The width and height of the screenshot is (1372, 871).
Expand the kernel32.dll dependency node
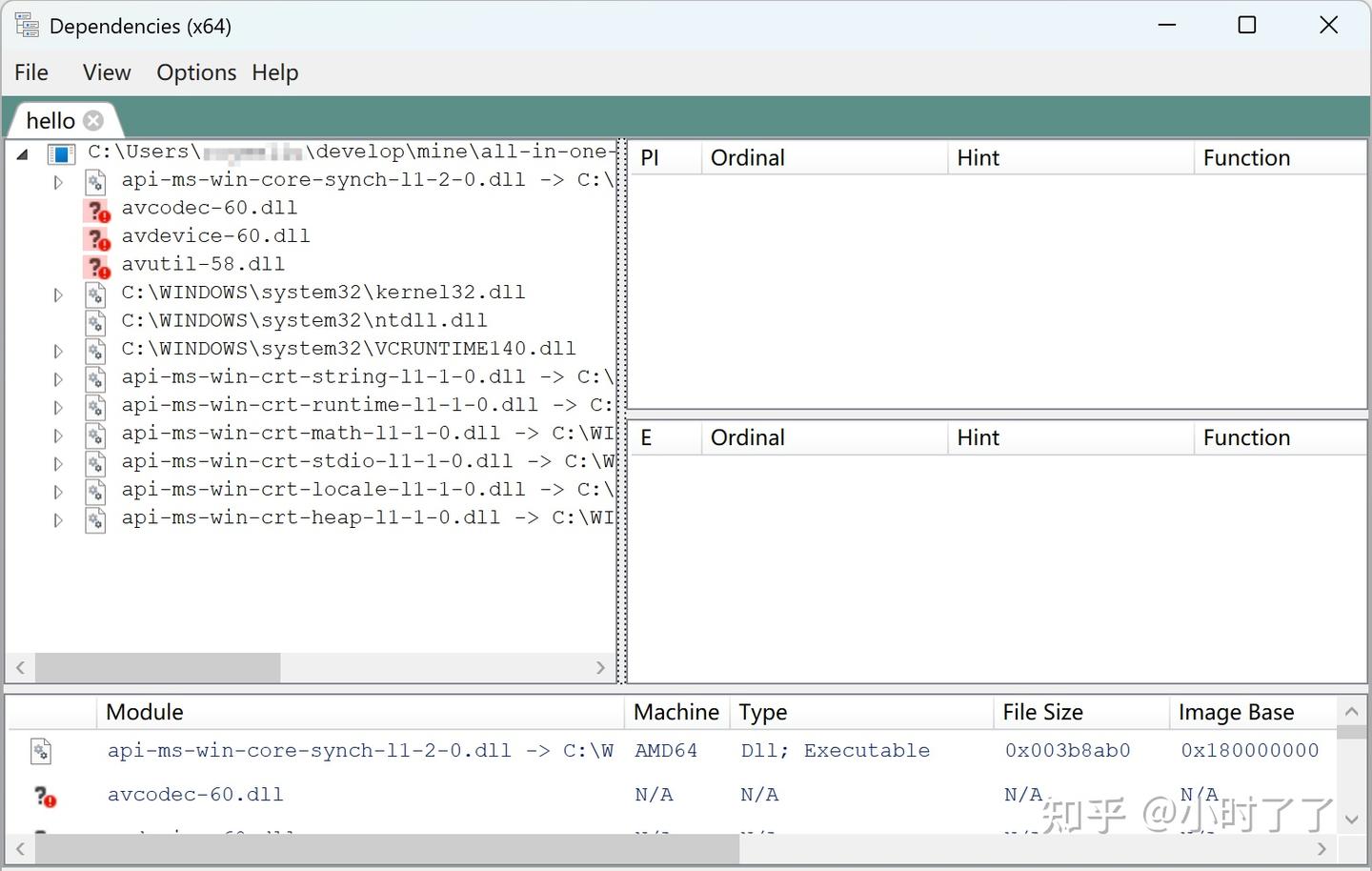57,294
